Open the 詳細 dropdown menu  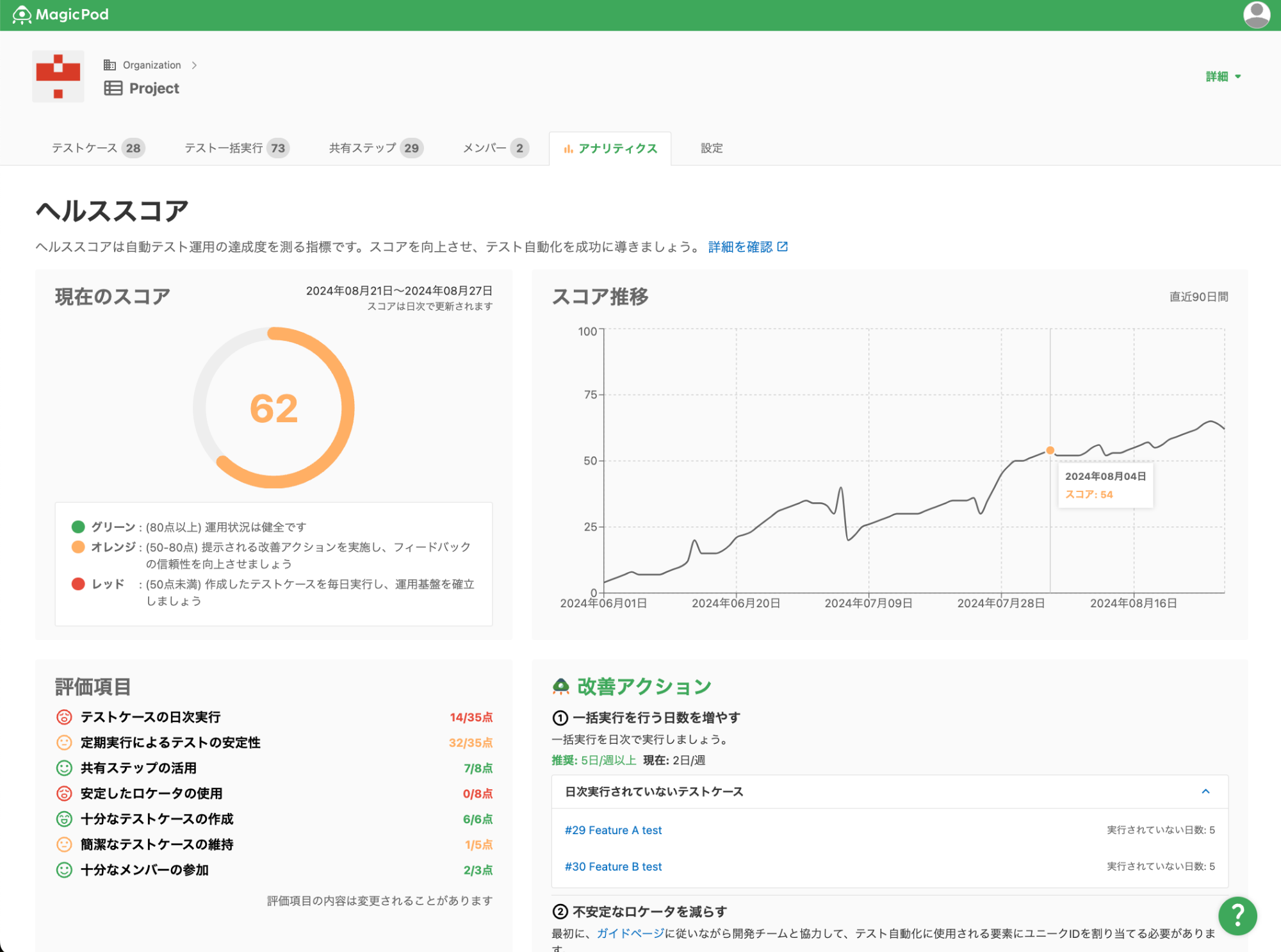pyautogui.click(x=1223, y=76)
